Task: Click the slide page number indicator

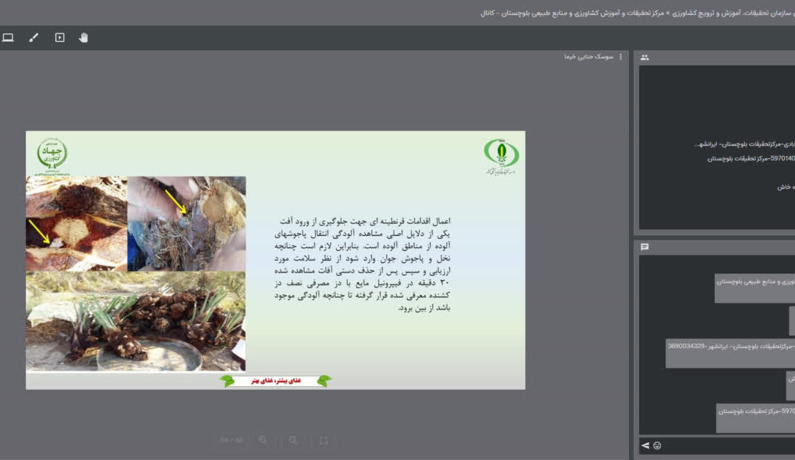Action: (231, 440)
